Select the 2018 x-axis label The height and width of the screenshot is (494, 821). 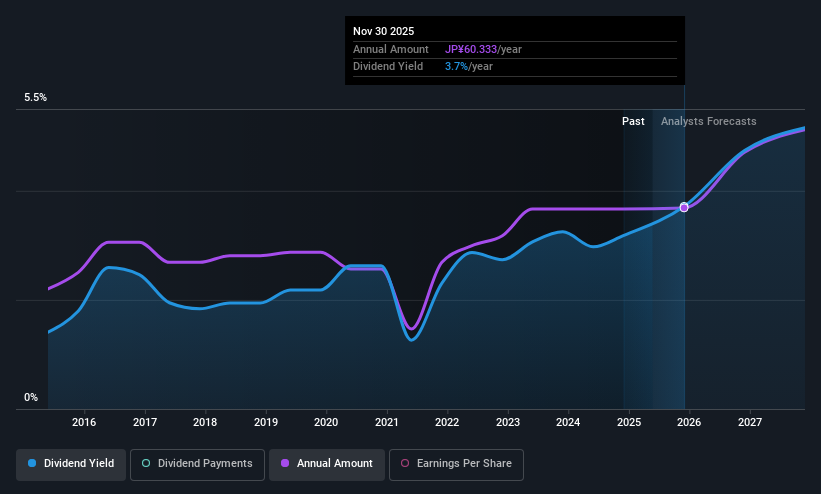(x=205, y=422)
